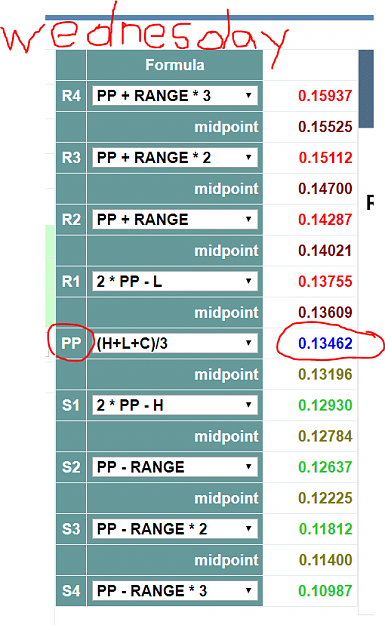Open the R1 2 * PP - L dropdown

tap(175, 281)
